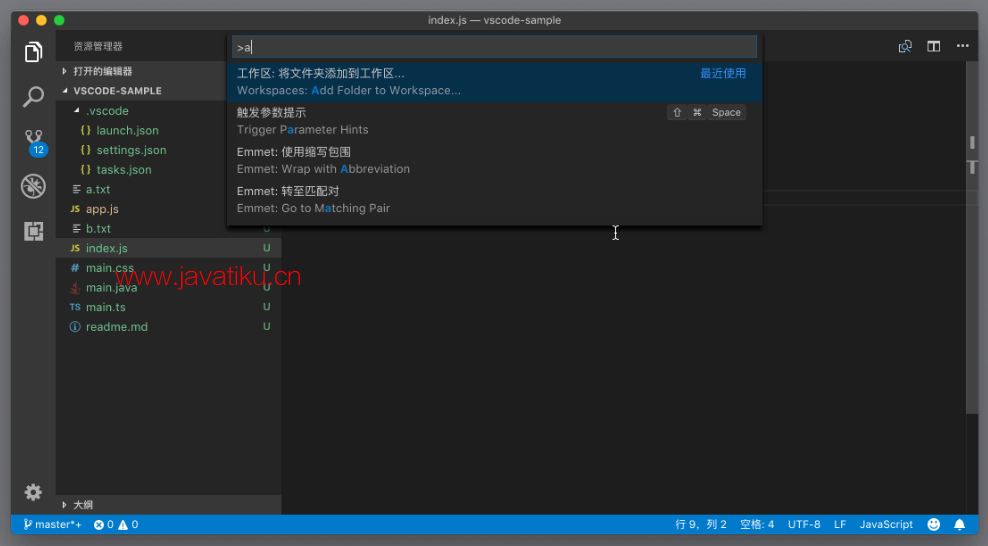Select index.js in the explorer
Viewport: 988px width, 546px height.
pyautogui.click(x=168, y=248)
